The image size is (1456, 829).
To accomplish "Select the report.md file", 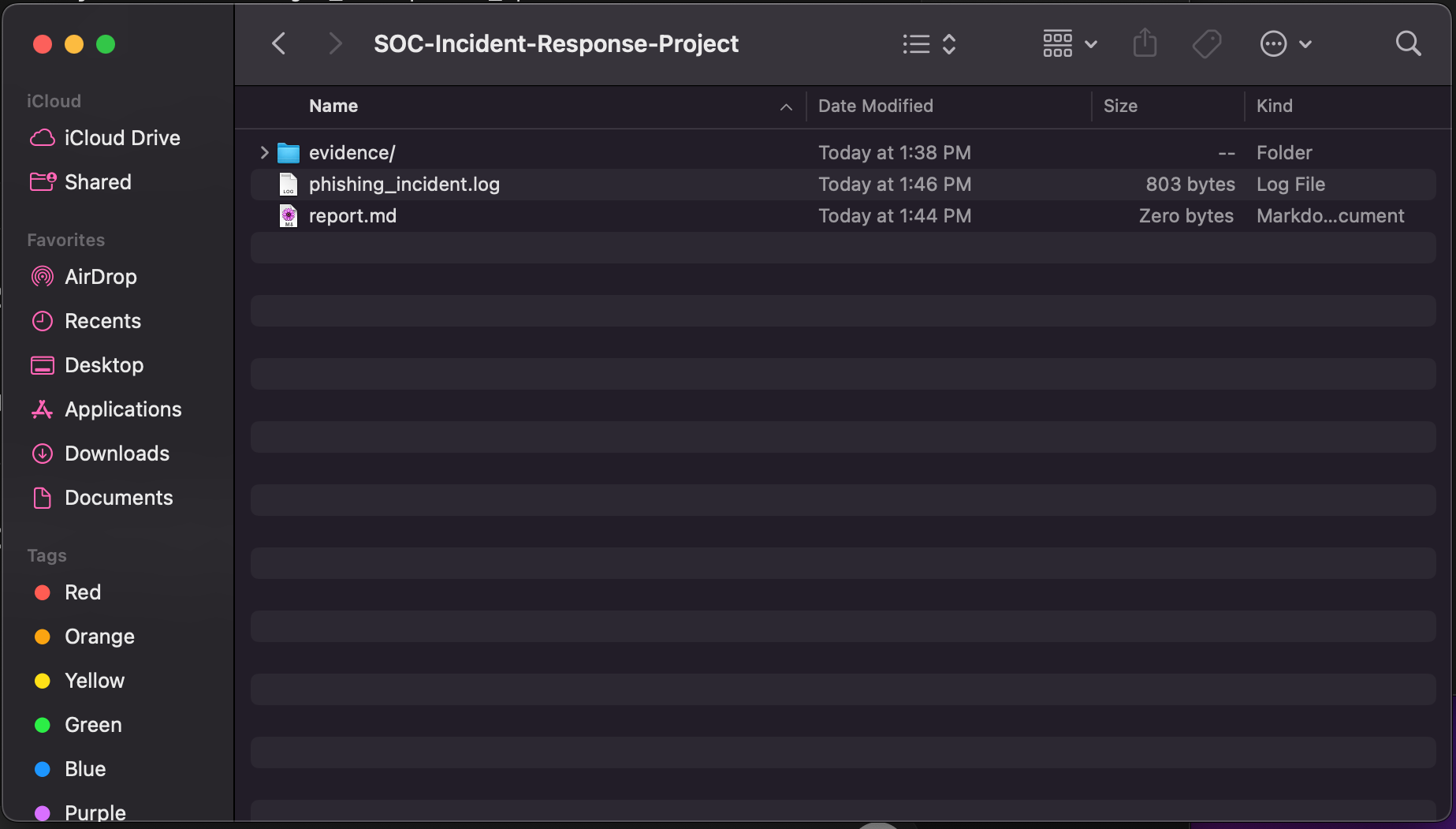I will pyautogui.click(x=352, y=216).
